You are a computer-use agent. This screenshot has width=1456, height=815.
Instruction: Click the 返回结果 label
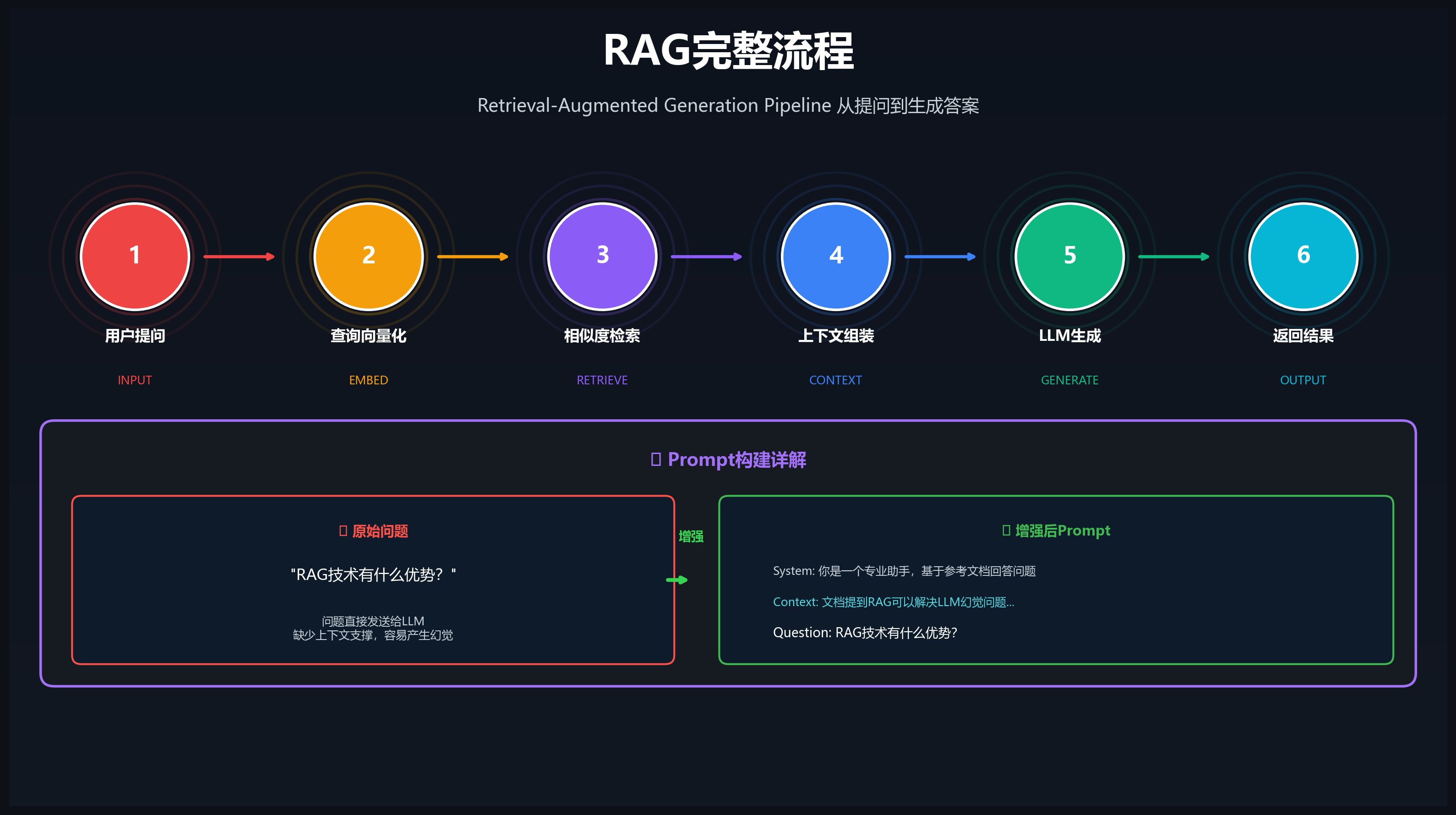point(1303,336)
